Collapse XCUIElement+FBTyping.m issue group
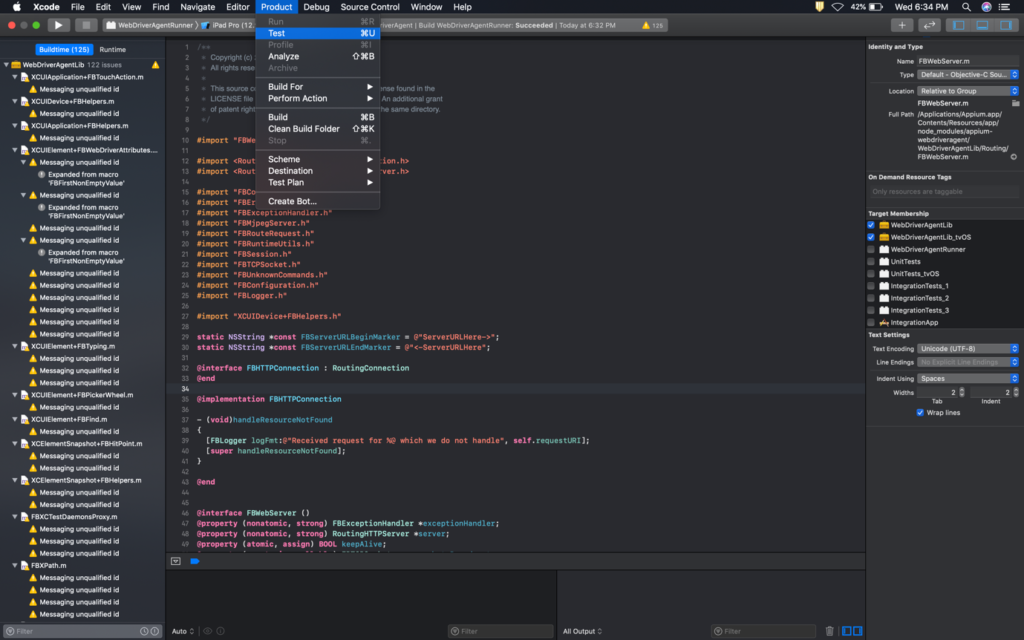This screenshot has width=1024, height=640. click(15, 346)
